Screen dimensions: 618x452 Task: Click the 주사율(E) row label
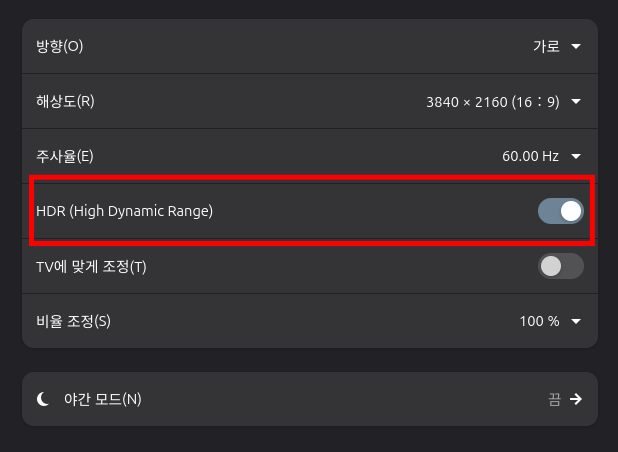[x=65, y=156]
